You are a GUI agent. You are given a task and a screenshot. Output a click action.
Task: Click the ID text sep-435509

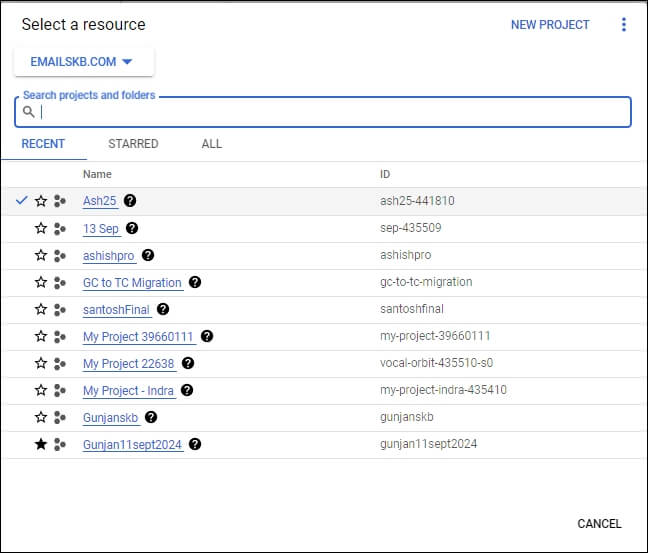pos(410,228)
